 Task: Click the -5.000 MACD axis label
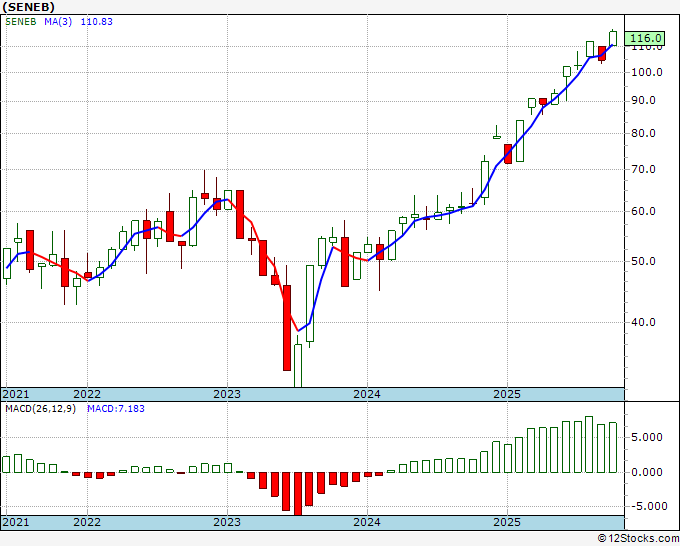pos(648,507)
